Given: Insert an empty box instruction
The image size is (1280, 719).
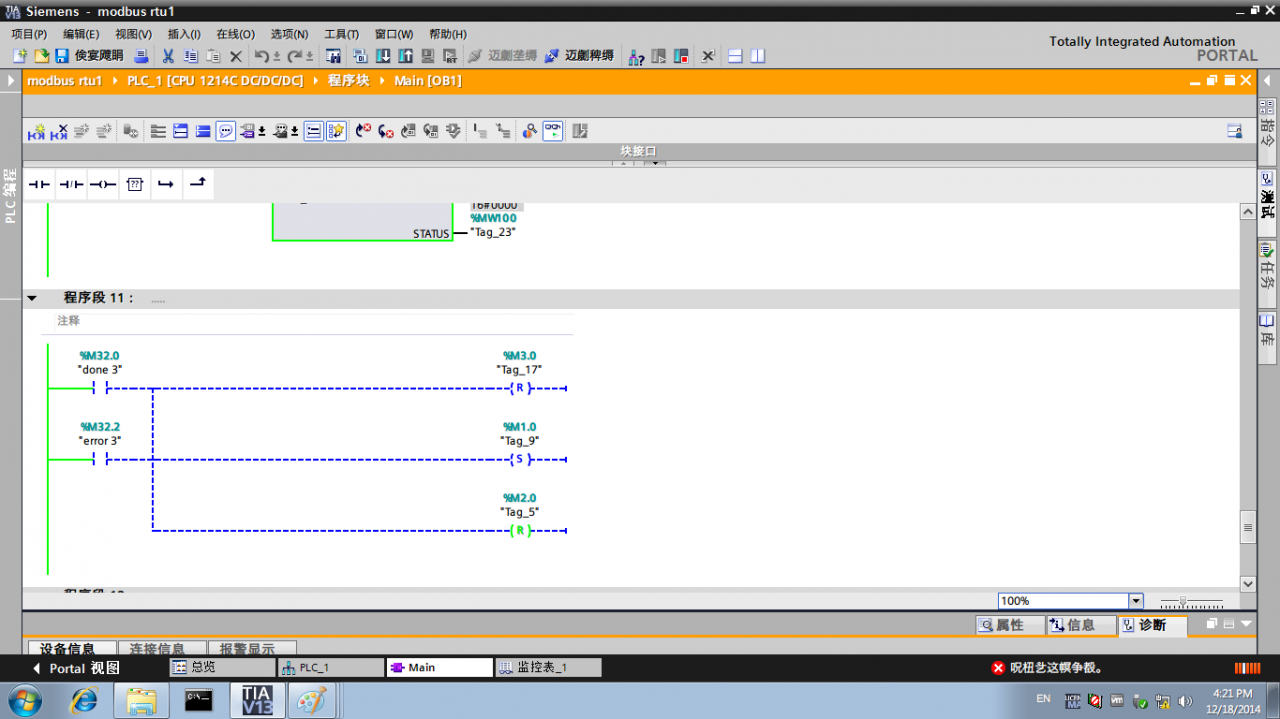Looking at the screenshot, I should (x=135, y=185).
